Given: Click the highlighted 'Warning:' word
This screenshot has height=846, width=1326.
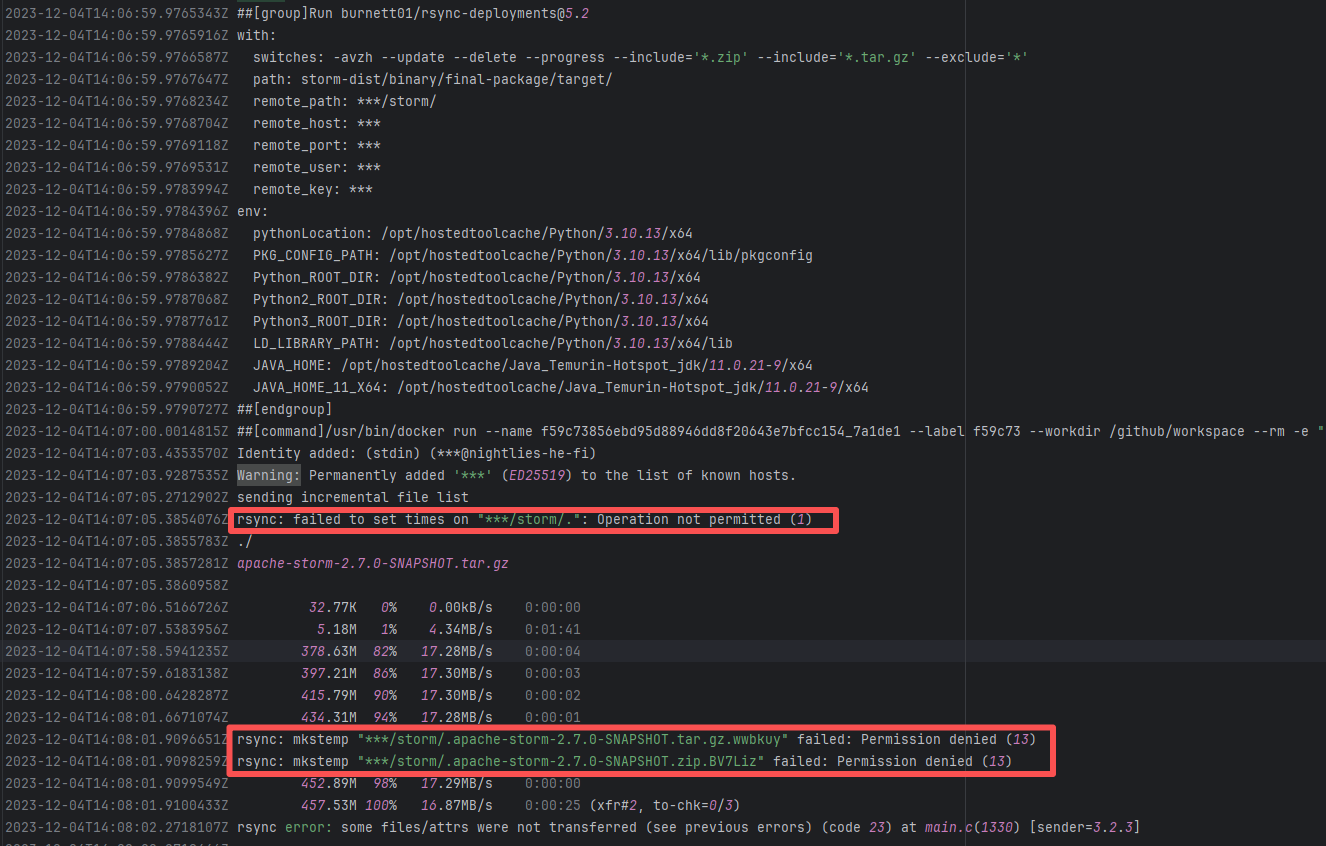Looking at the screenshot, I should [x=268, y=475].
